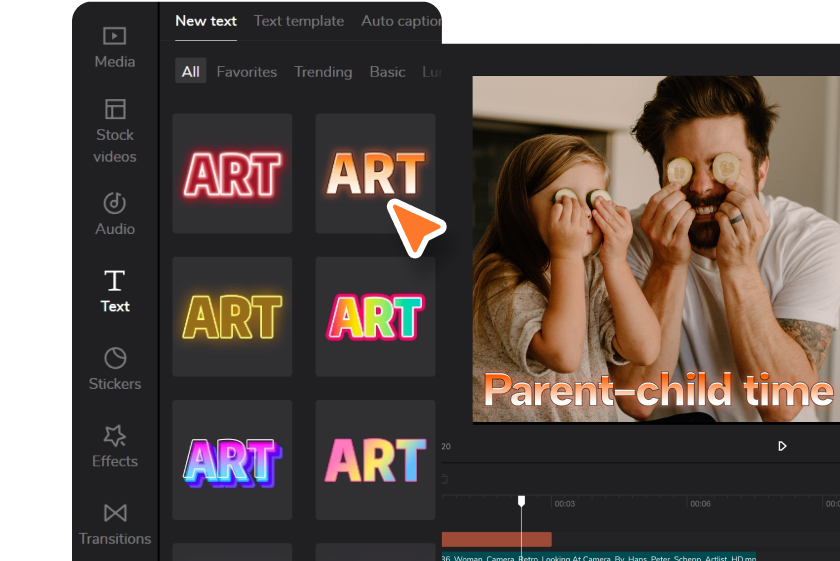Choose the yellow neon outline ART style
Image resolution: width=840 pixels, height=561 pixels.
(232, 316)
